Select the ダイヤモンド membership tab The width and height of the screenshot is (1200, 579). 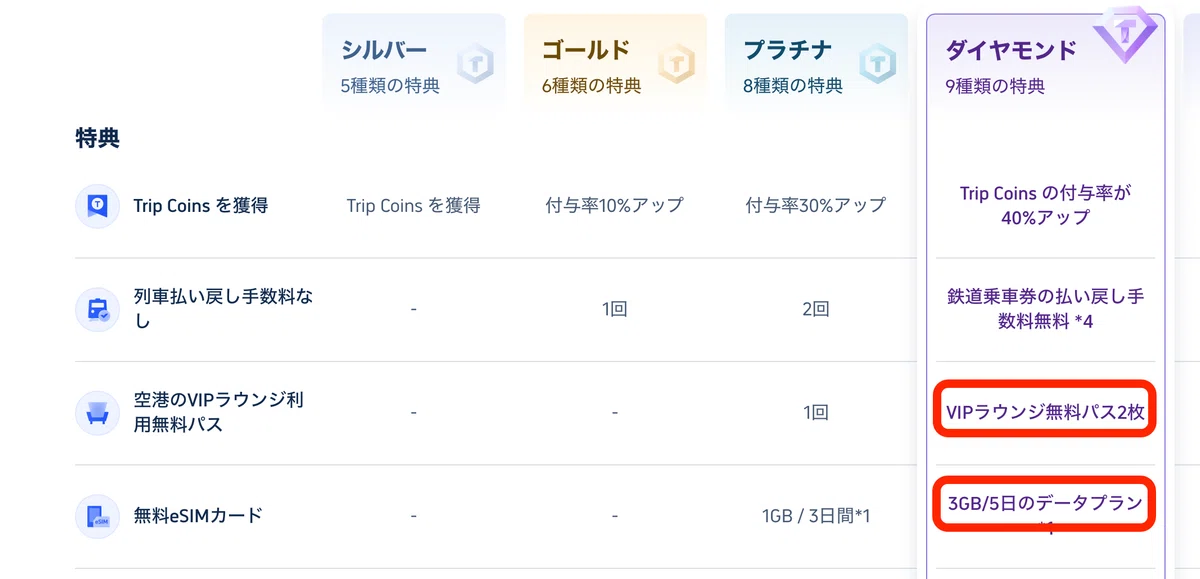coord(1045,60)
